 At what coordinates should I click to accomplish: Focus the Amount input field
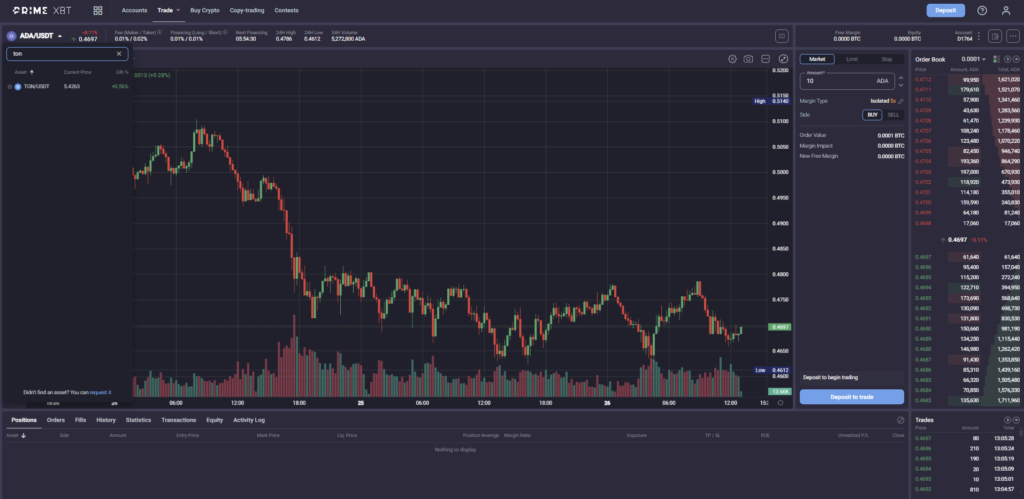pyautogui.click(x=847, y=81)
